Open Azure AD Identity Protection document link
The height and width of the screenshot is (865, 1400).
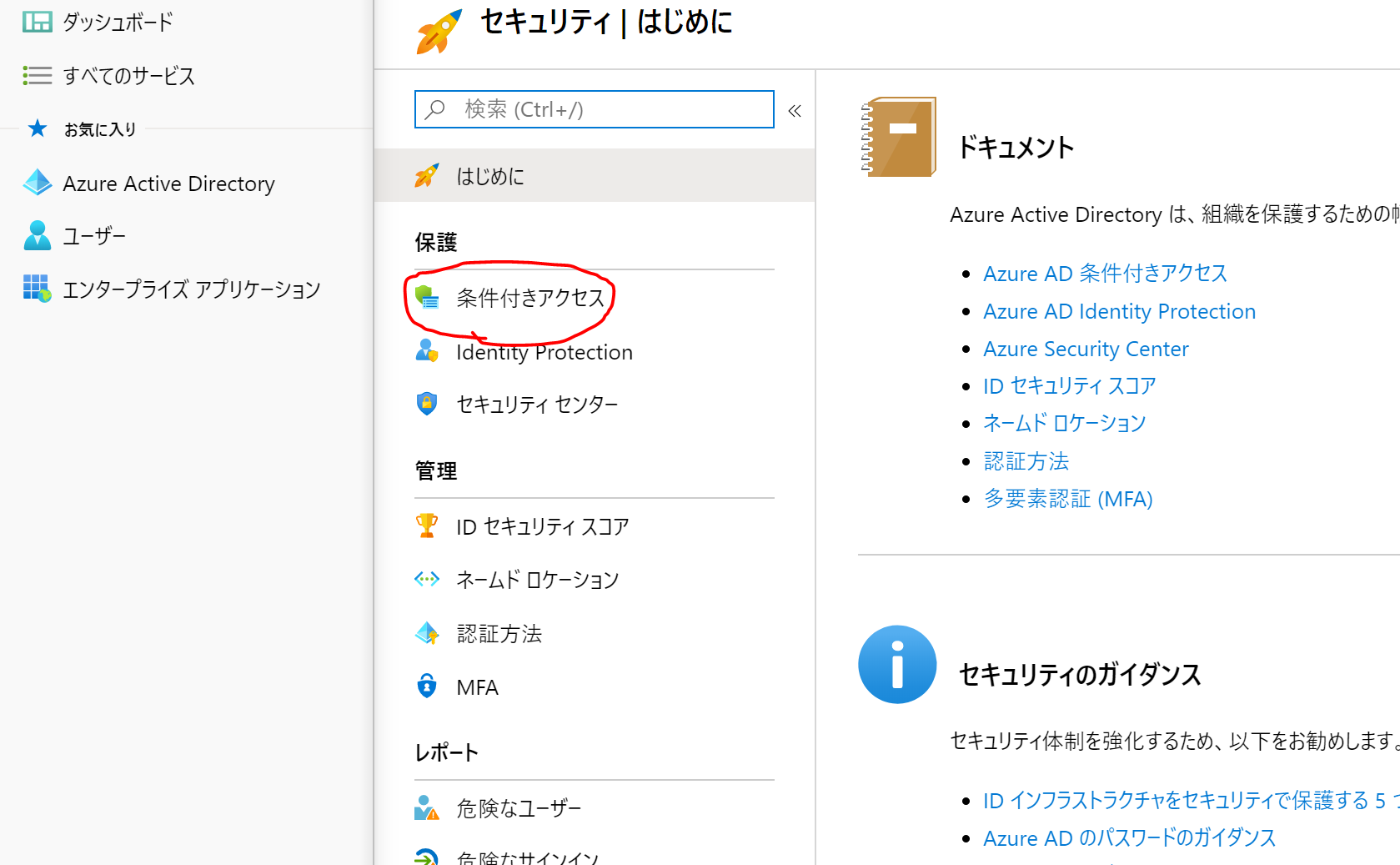[x=1119, y=311]
